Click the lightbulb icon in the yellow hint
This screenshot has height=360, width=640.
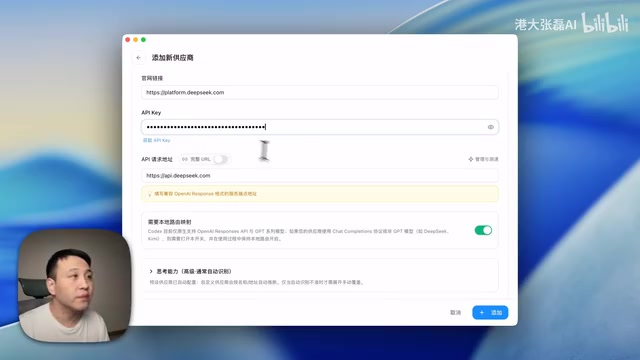coord(149,194)
